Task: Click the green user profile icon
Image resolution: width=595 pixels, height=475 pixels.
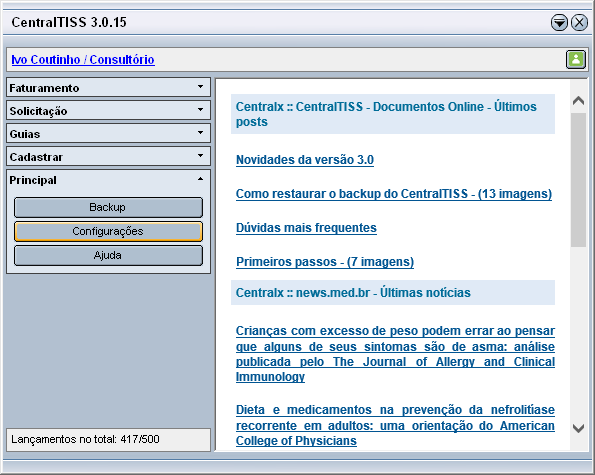Action: click(576, 60)
